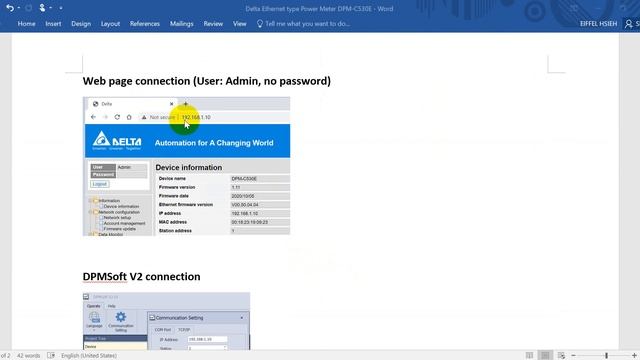This screenshot has width=640, height=360.
Task: Toggle Touch/Mouse mode icon
Action: (x=42, y=8)
